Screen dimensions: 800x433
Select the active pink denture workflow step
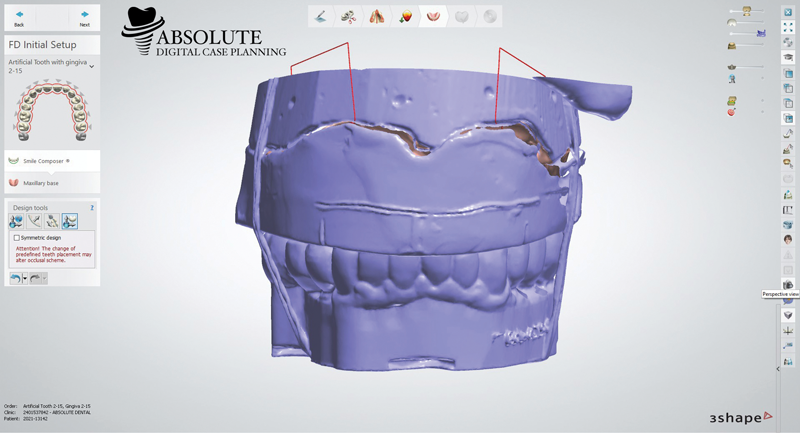433,17
